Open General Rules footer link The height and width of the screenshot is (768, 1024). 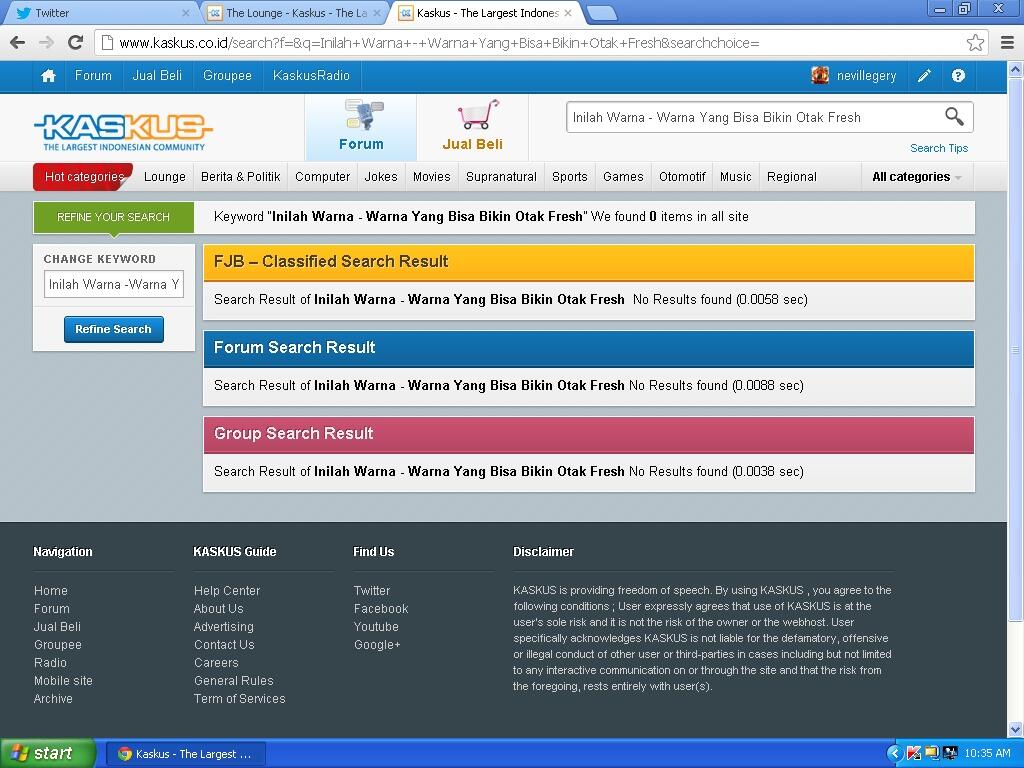tap(234, 680)
